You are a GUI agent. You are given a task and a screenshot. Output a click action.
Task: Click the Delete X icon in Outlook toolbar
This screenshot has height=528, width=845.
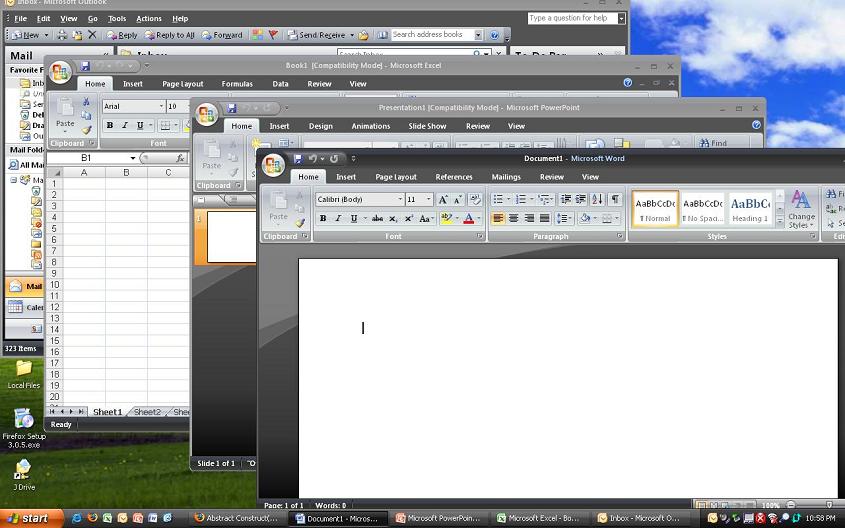[x=92, y=35]
